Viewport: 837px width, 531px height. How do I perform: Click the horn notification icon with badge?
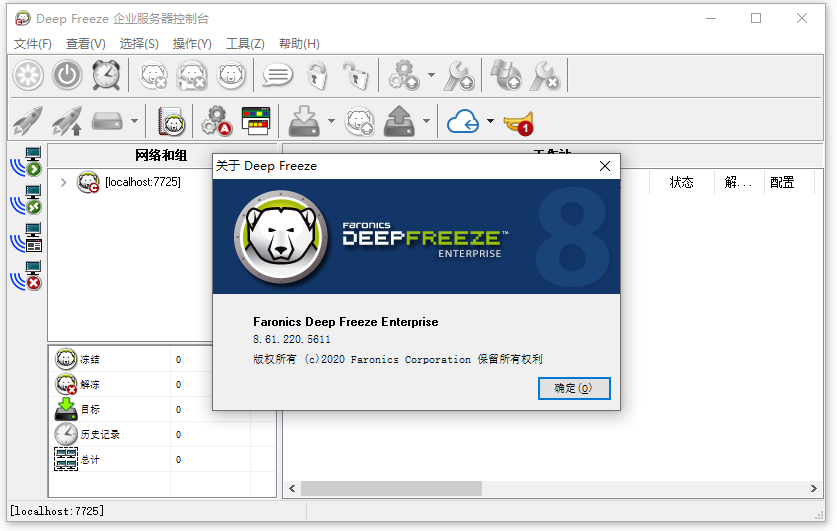coord(519,123)
